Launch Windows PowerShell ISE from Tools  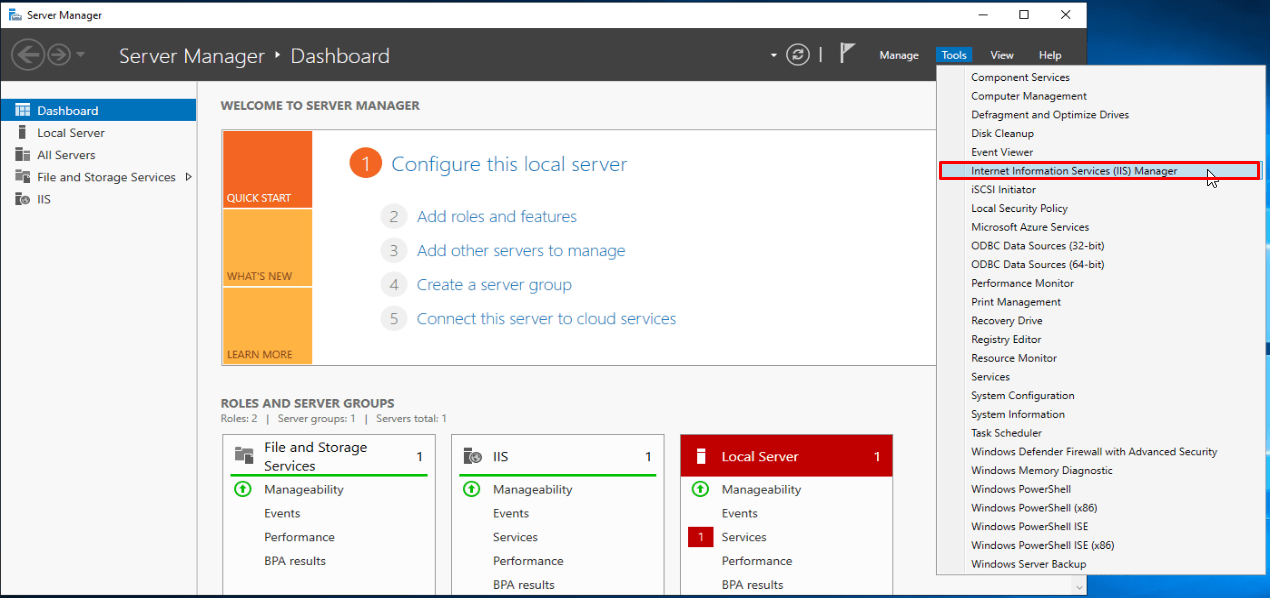point(1029,526)
